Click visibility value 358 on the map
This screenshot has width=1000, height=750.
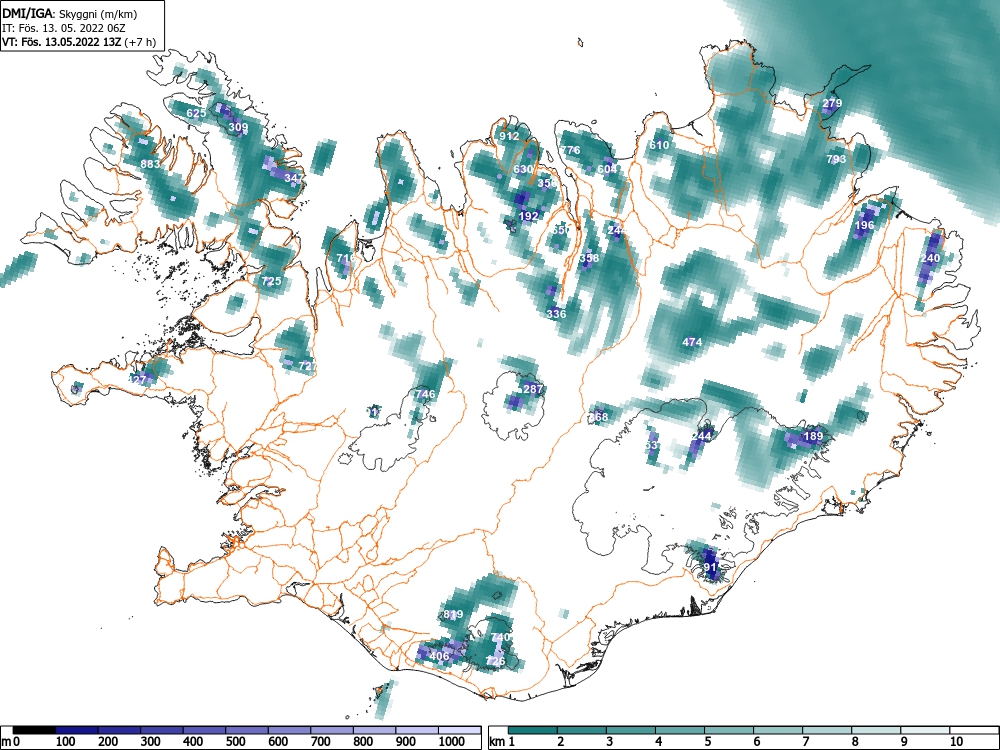coord(589,258)
